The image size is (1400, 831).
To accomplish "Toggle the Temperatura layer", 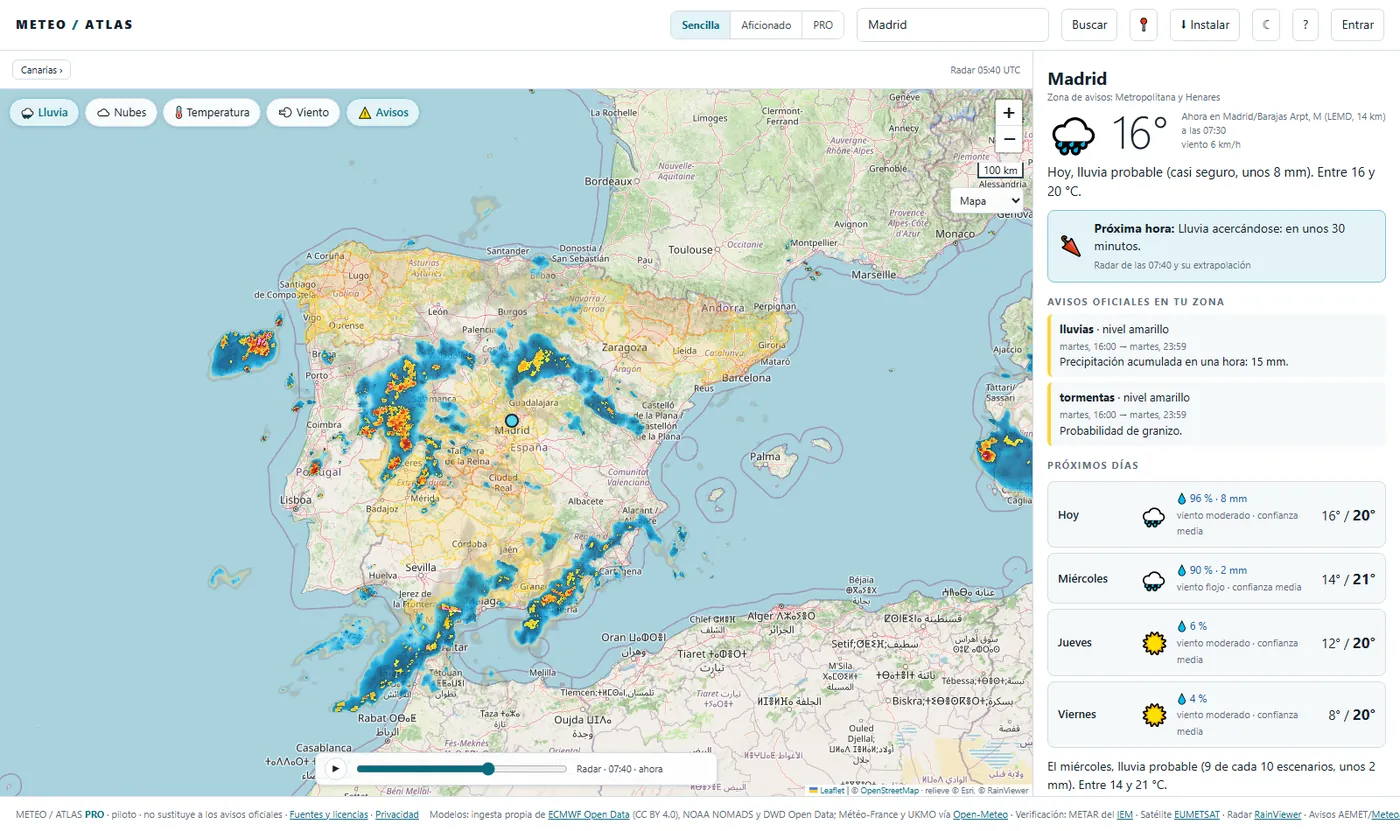I will tap(211, 113).
